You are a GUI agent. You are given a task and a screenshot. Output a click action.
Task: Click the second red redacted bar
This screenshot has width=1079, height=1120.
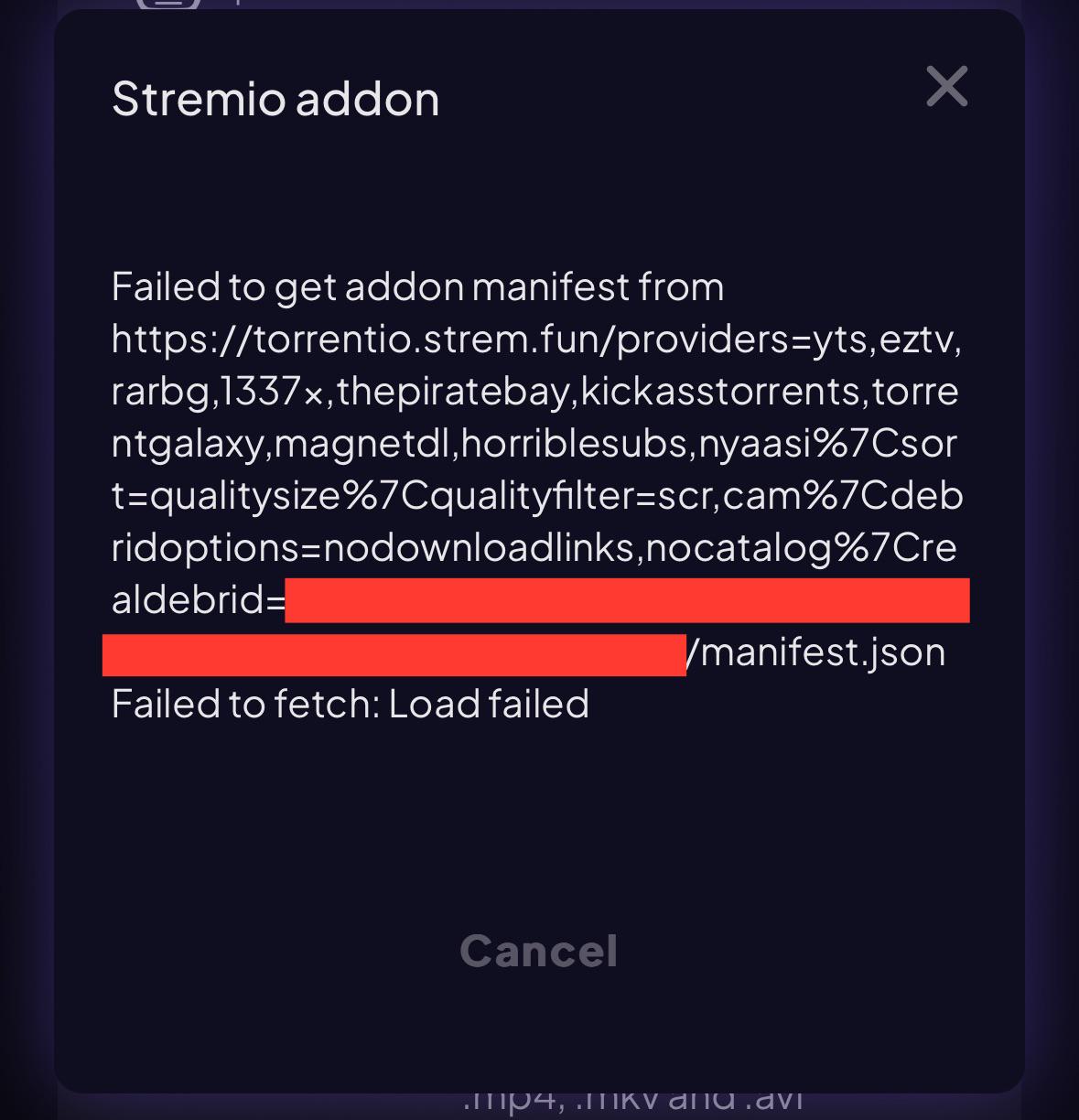point(394,652)
